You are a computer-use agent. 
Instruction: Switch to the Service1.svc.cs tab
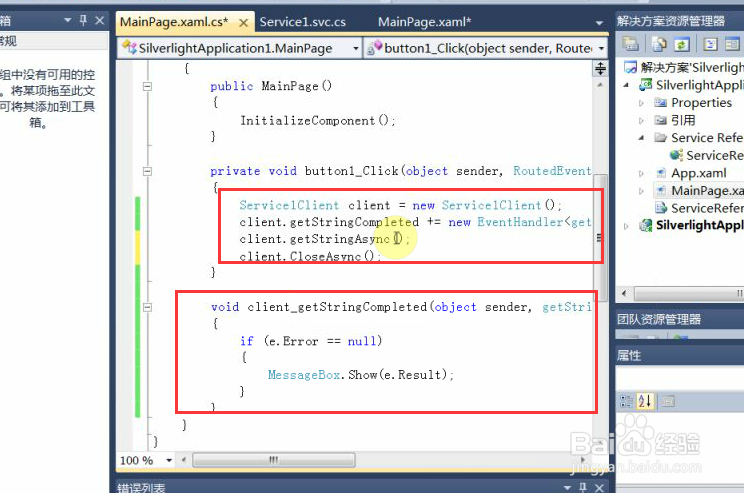click(303, 22)
